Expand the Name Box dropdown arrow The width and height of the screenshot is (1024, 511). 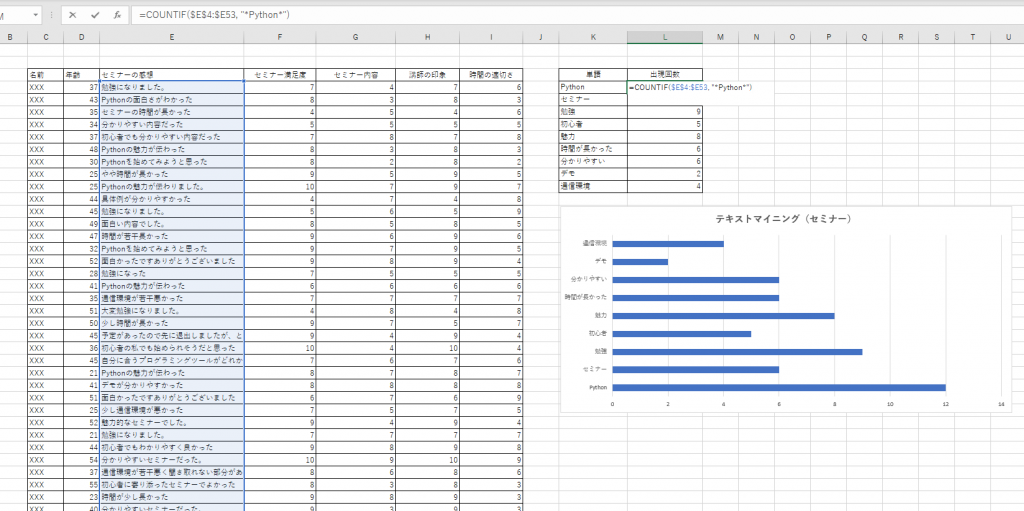click(34, 15)
